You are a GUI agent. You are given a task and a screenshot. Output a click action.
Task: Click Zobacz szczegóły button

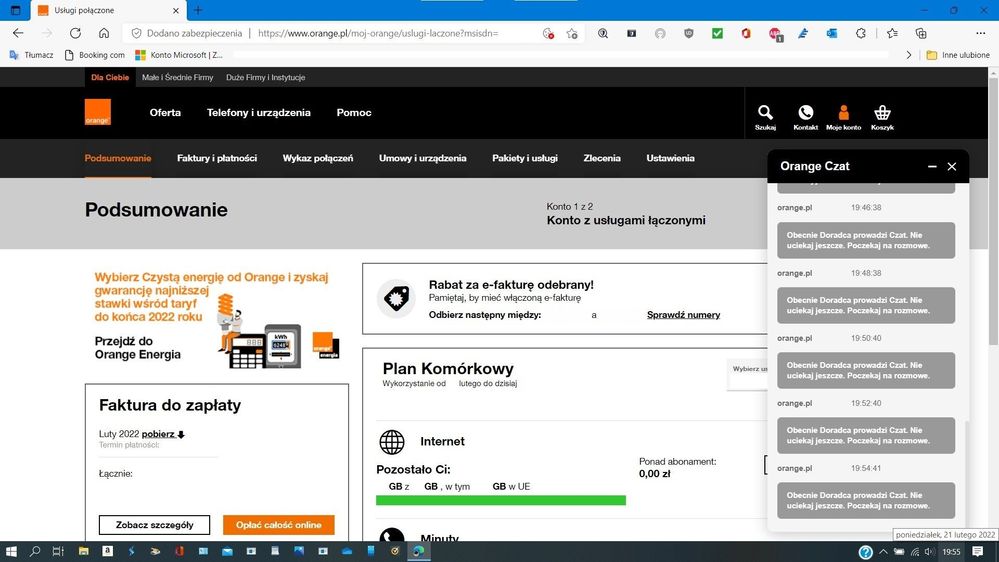[x=154, y=525]
